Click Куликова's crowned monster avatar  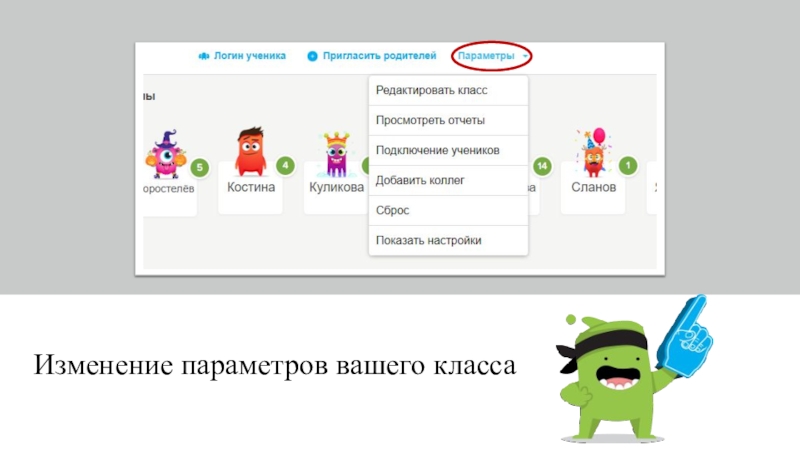(338, 155)
